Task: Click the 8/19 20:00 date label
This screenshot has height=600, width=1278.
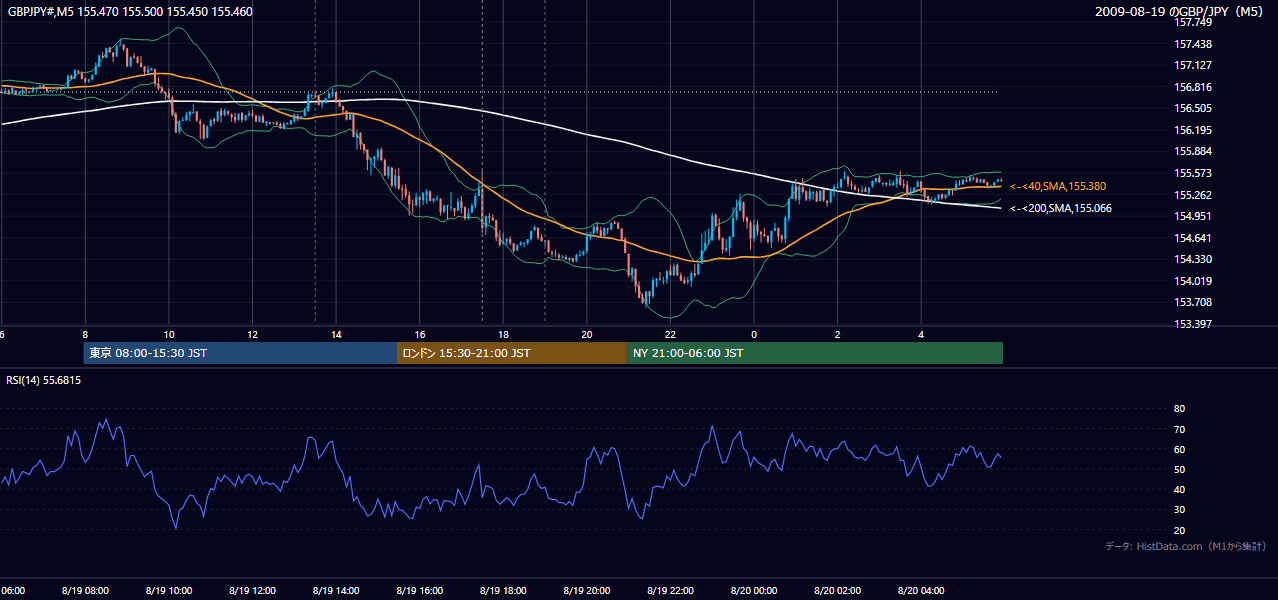Action: 587,590
